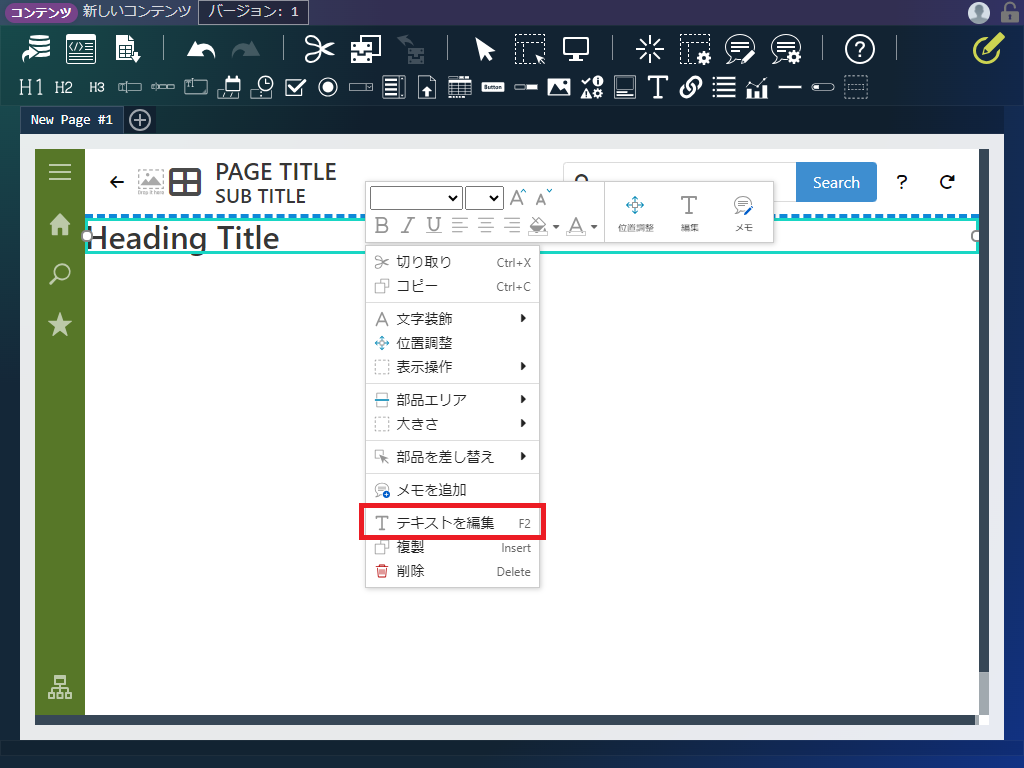Image resolution: width=1024 pixels, height=768 pixels.
Task: Insert a radio button component
Action: tap(328, 87)
